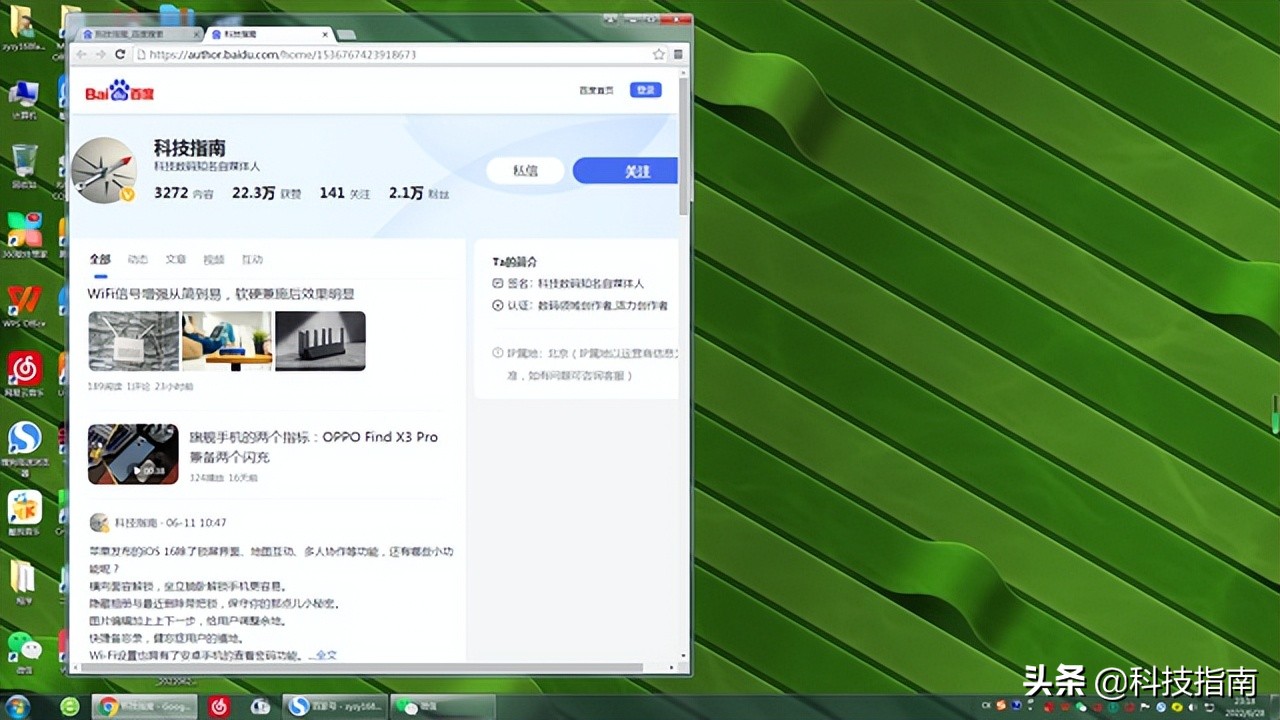1280x720 pixels.
Task: Switch to the 视频 content tab
Action: [x=215, y=259]
